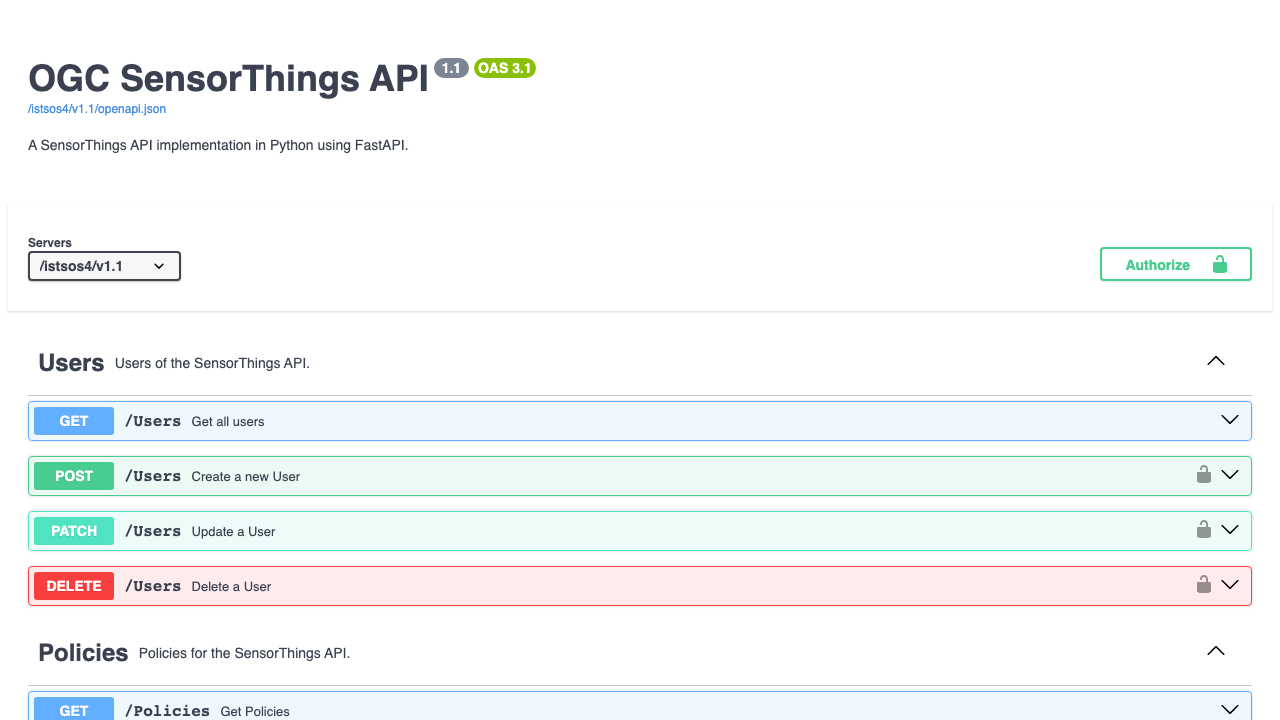Click 'Policies for the SensorThings API.' text

[x=244, y=653]
